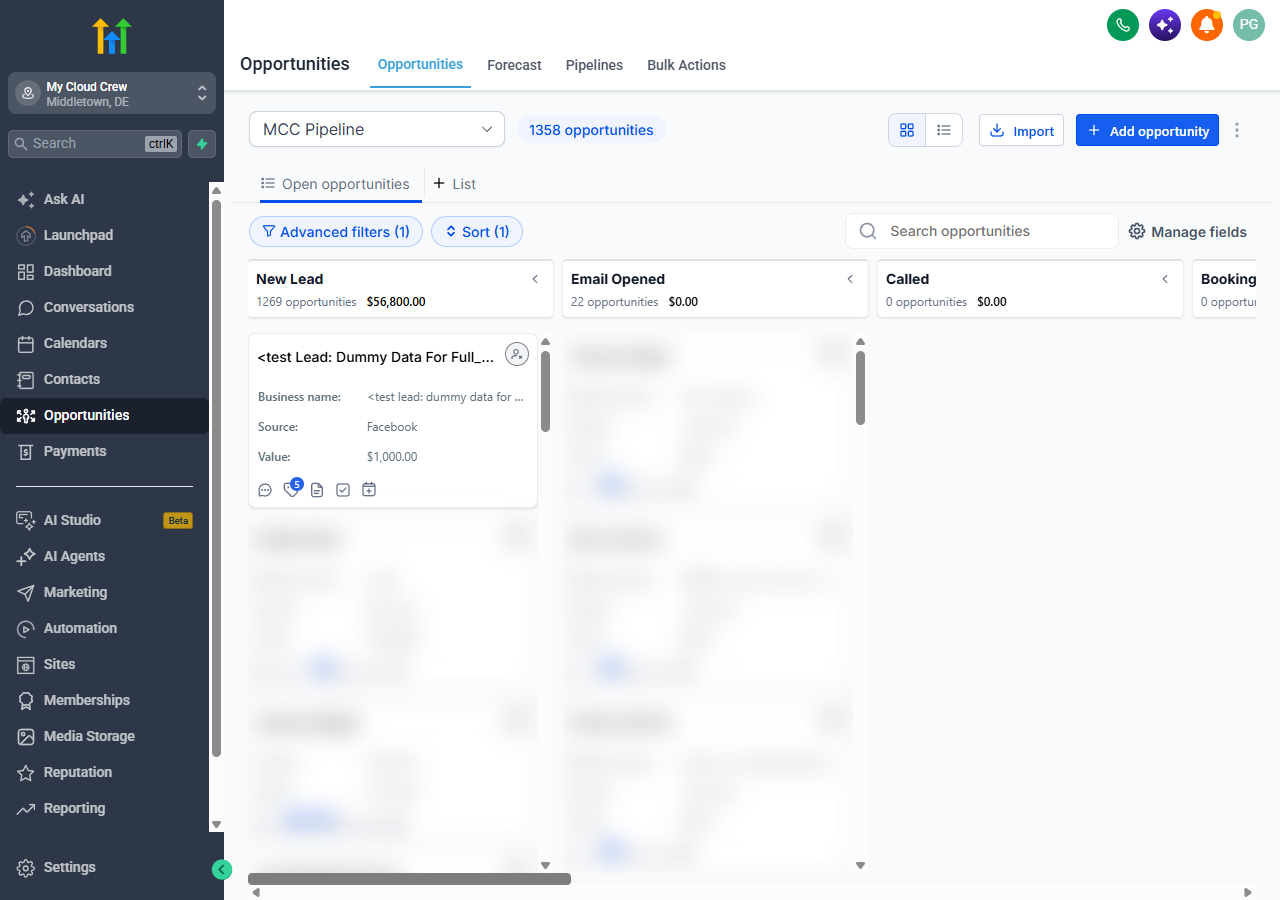This screenshot has width=1280, height=900.
Task: Open the tasks checkmark icon on the test Lead card
Action: (343, 490)
